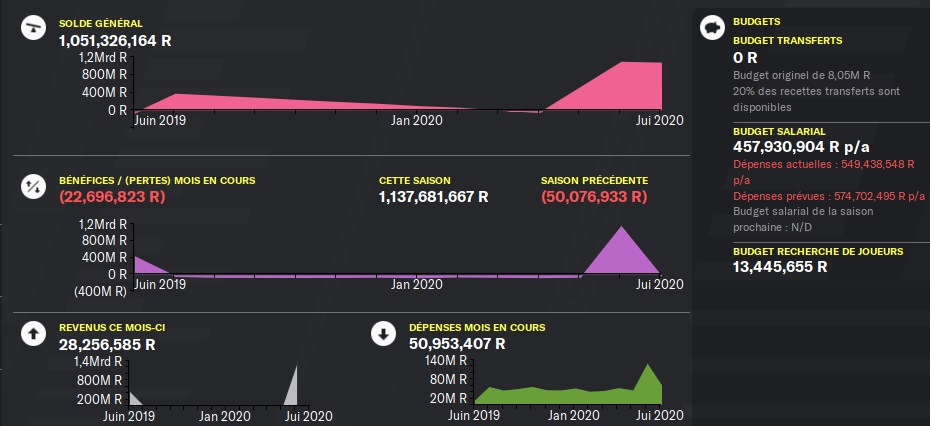The width and height of the screenshot is (930, 426).
Task: Select the Budget Transferts section label
Action: (788, 41)
